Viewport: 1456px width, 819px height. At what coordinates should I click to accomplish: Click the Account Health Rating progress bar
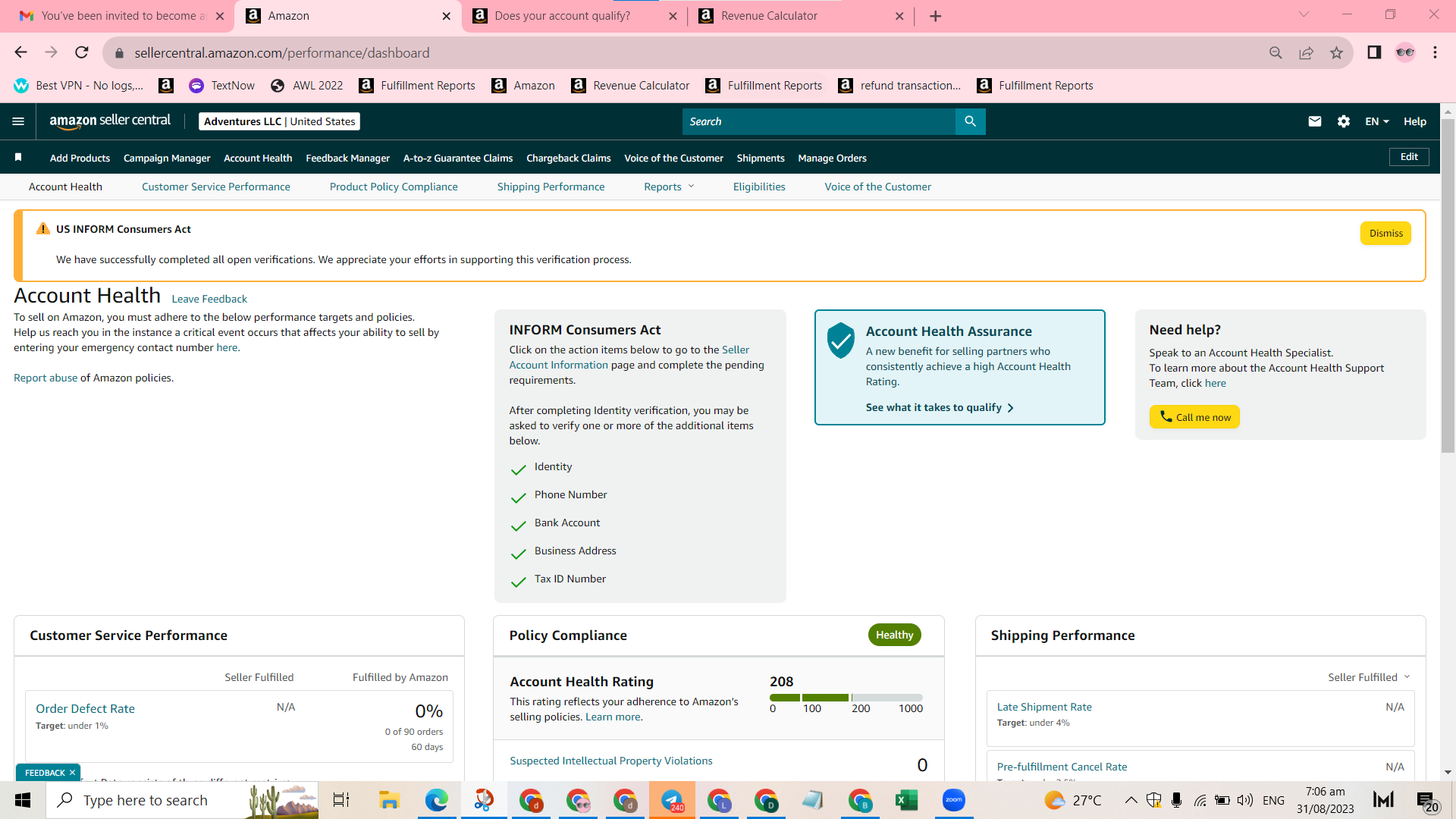[x=846, y=698]
